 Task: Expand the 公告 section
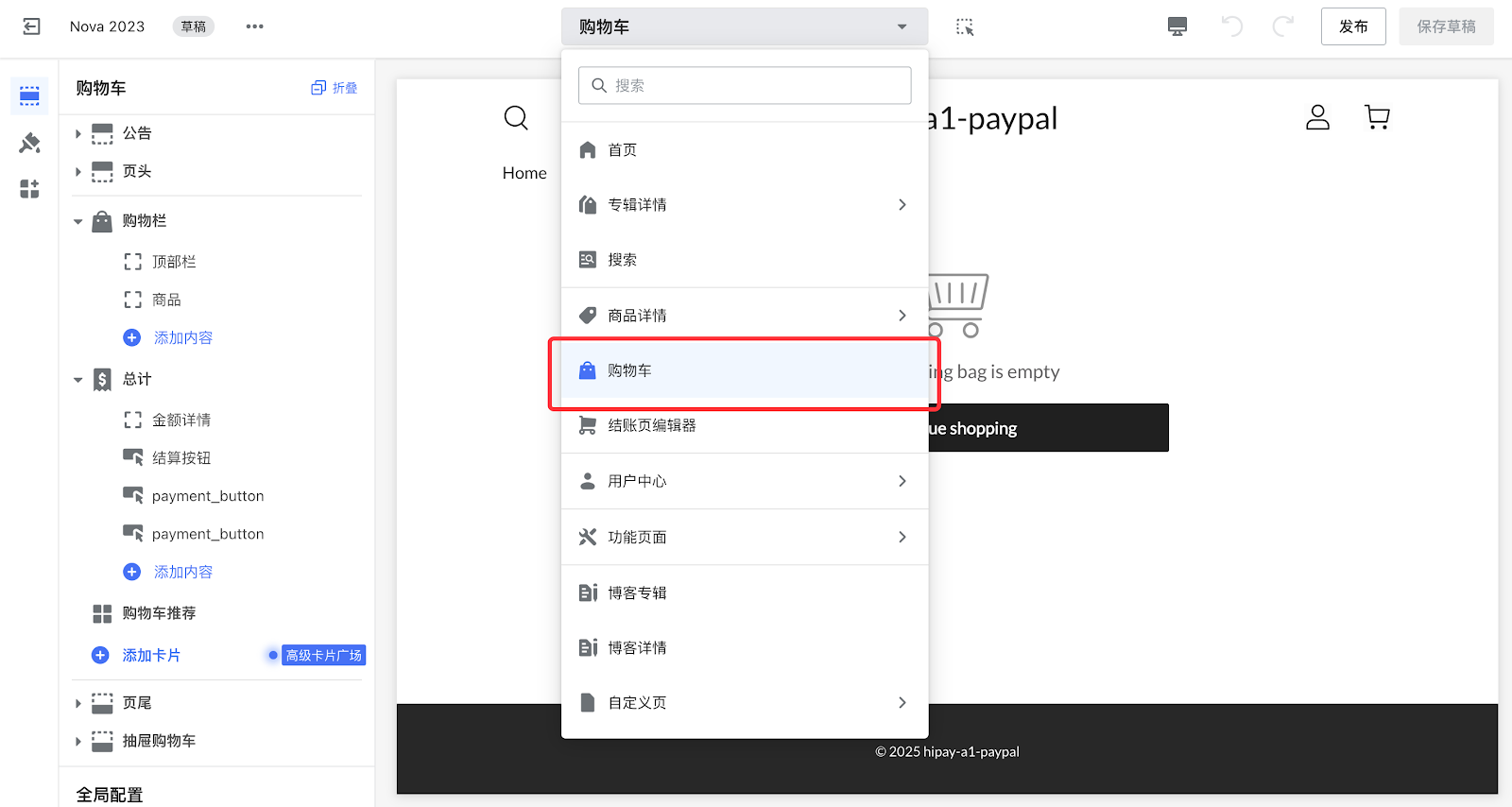click(x=78, y=134)
